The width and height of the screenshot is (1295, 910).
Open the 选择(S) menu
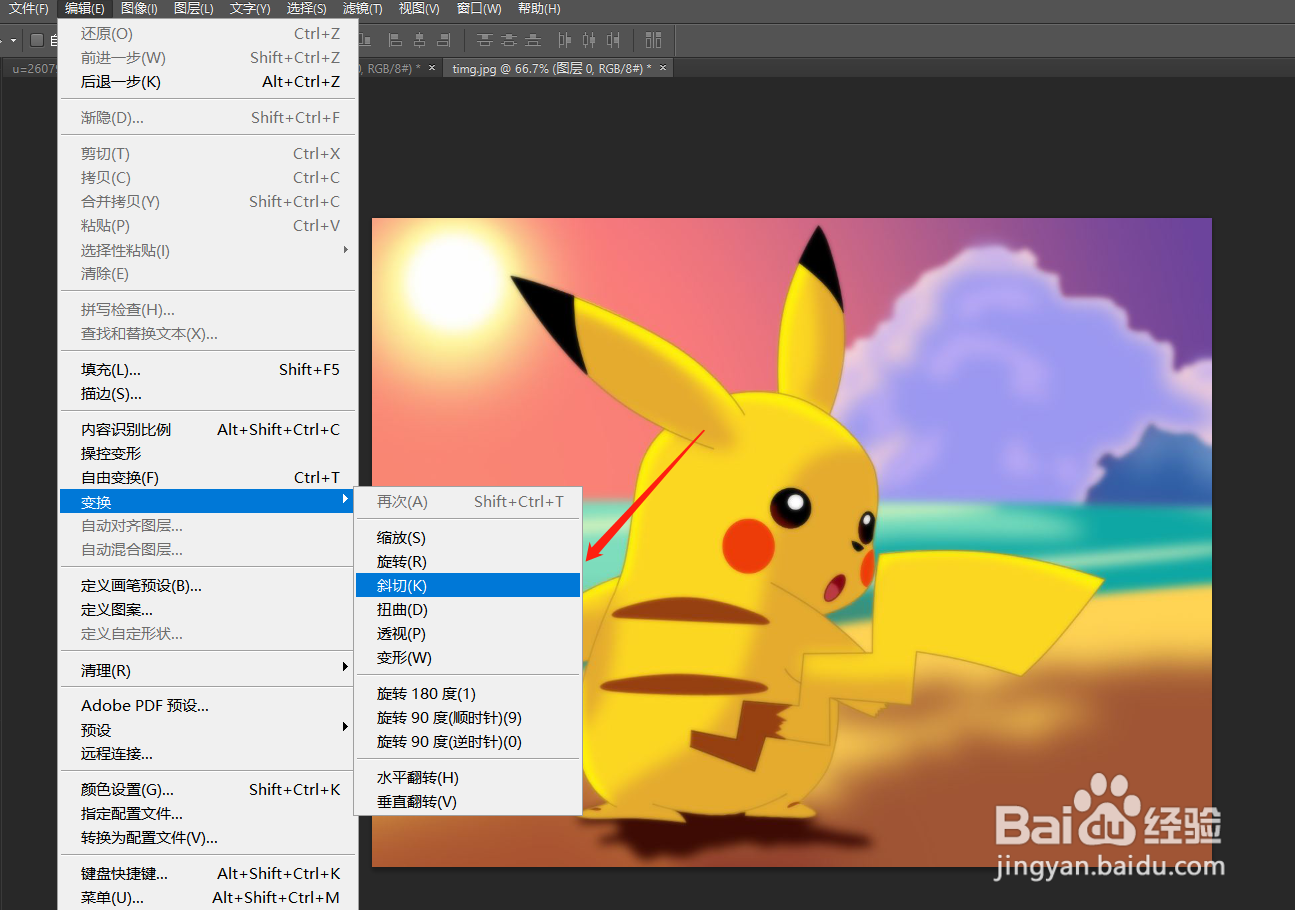pos(306,9)
